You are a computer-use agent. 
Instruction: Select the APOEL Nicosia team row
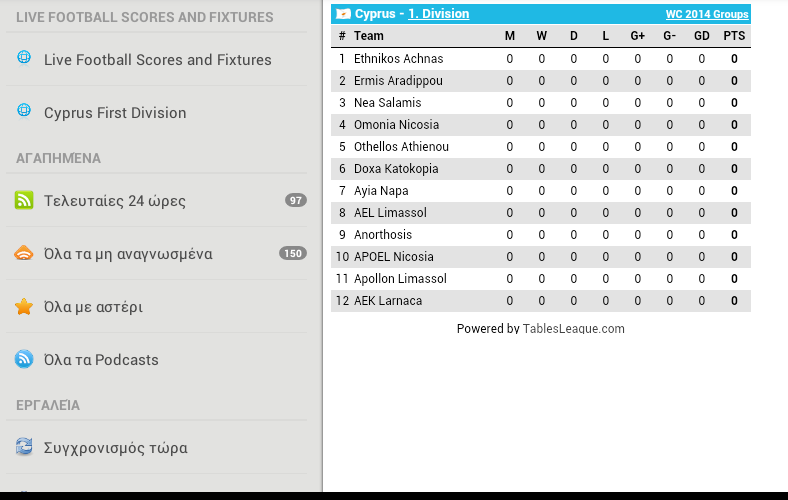(x=541, y=257)
